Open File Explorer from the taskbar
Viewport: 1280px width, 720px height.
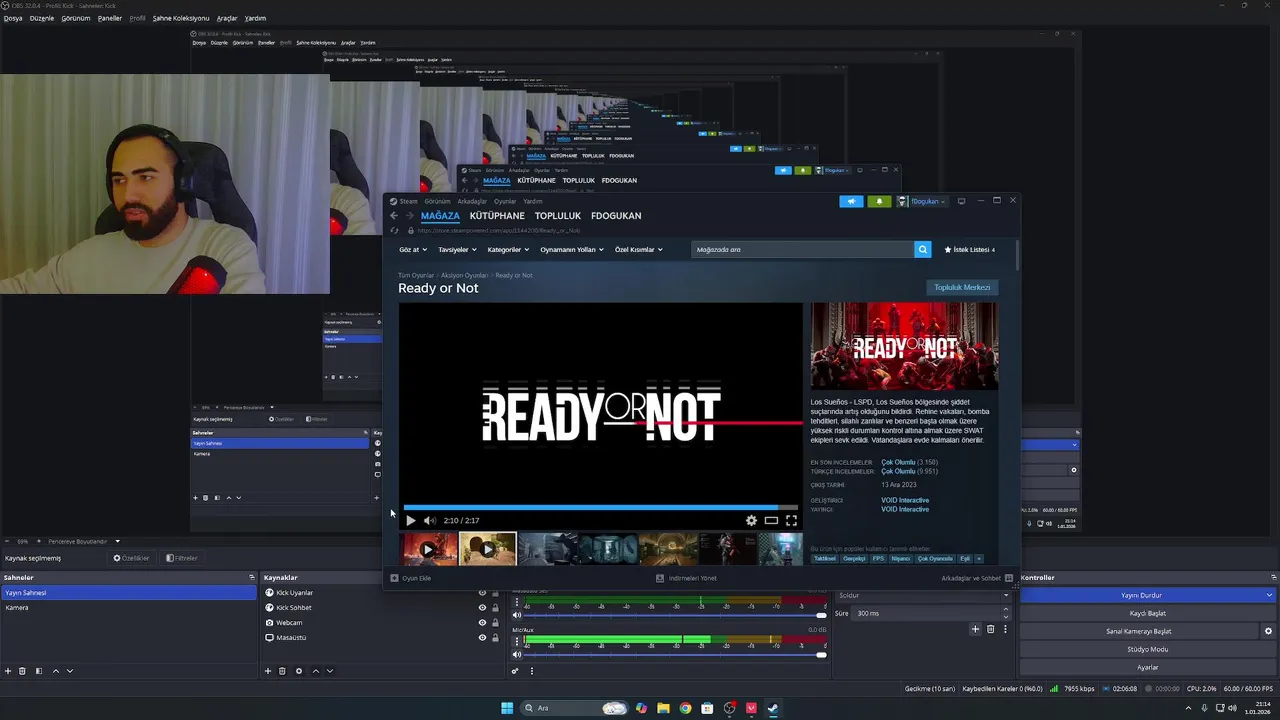(663, 708)
